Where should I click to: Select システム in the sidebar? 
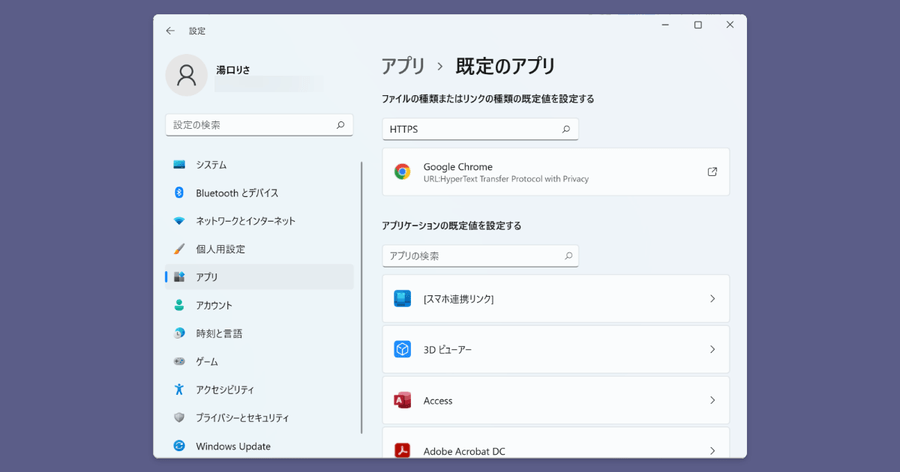[211, 165]
